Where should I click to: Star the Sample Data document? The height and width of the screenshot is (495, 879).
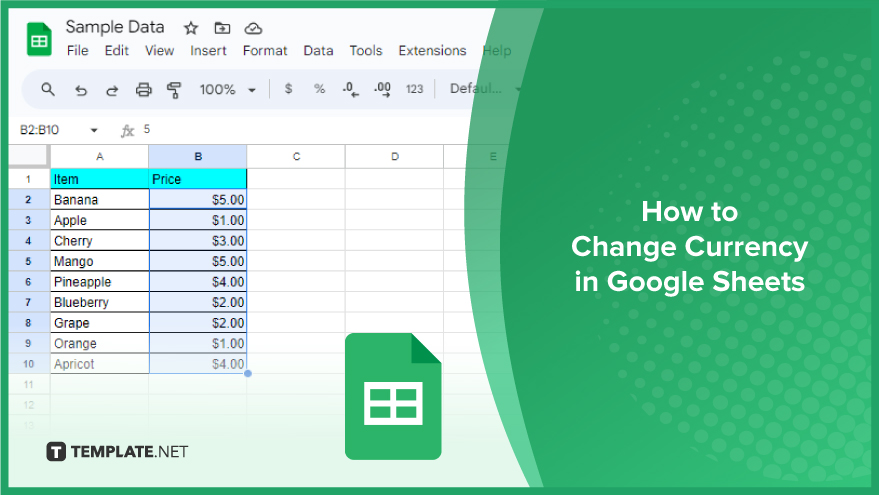point(191,28)
